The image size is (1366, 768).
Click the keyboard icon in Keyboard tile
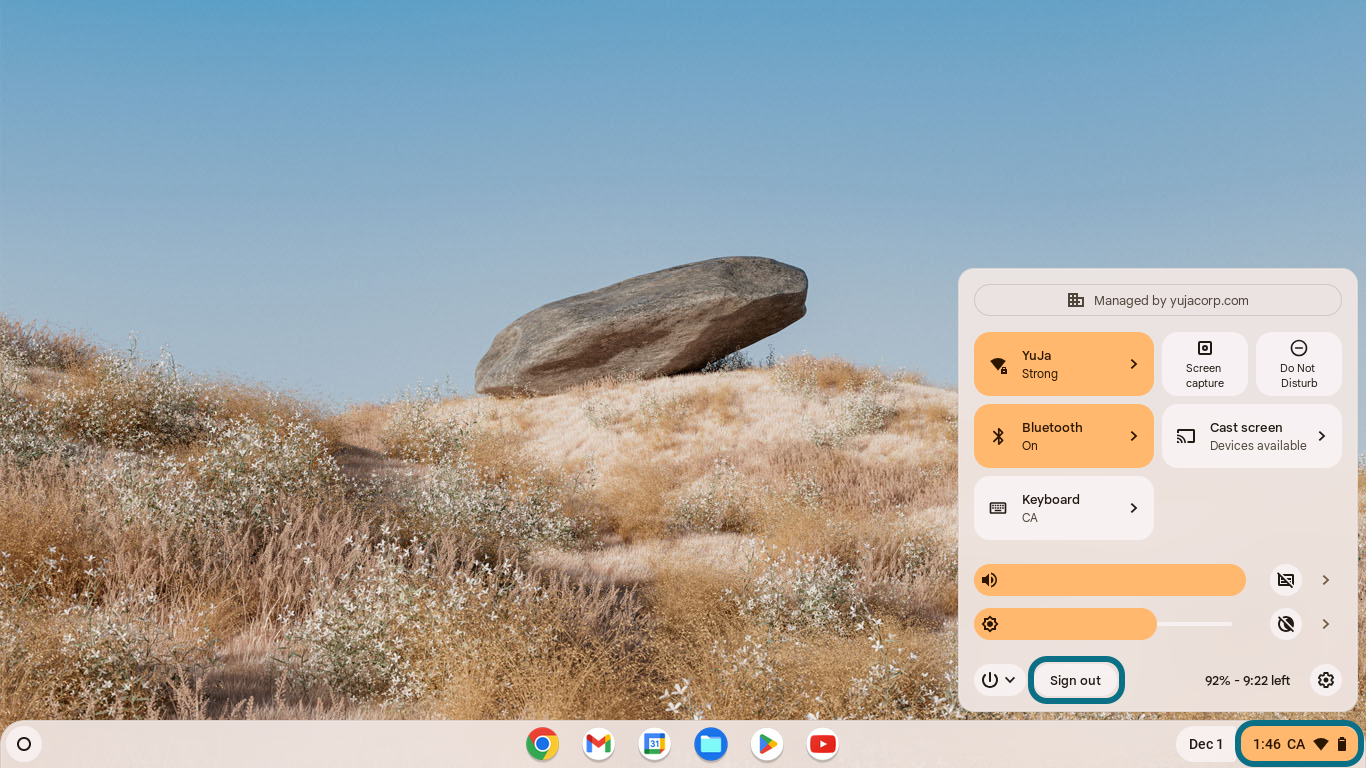[998, 508]
